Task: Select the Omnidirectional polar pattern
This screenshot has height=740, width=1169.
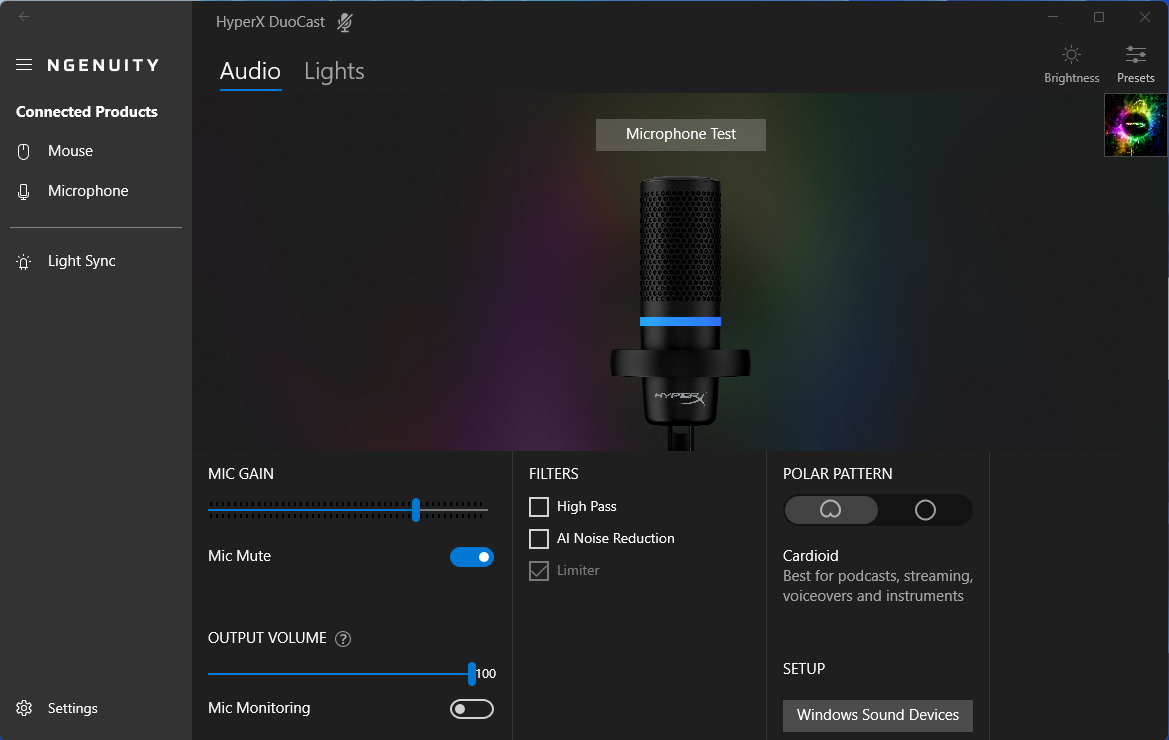Action: pos(924,510)
